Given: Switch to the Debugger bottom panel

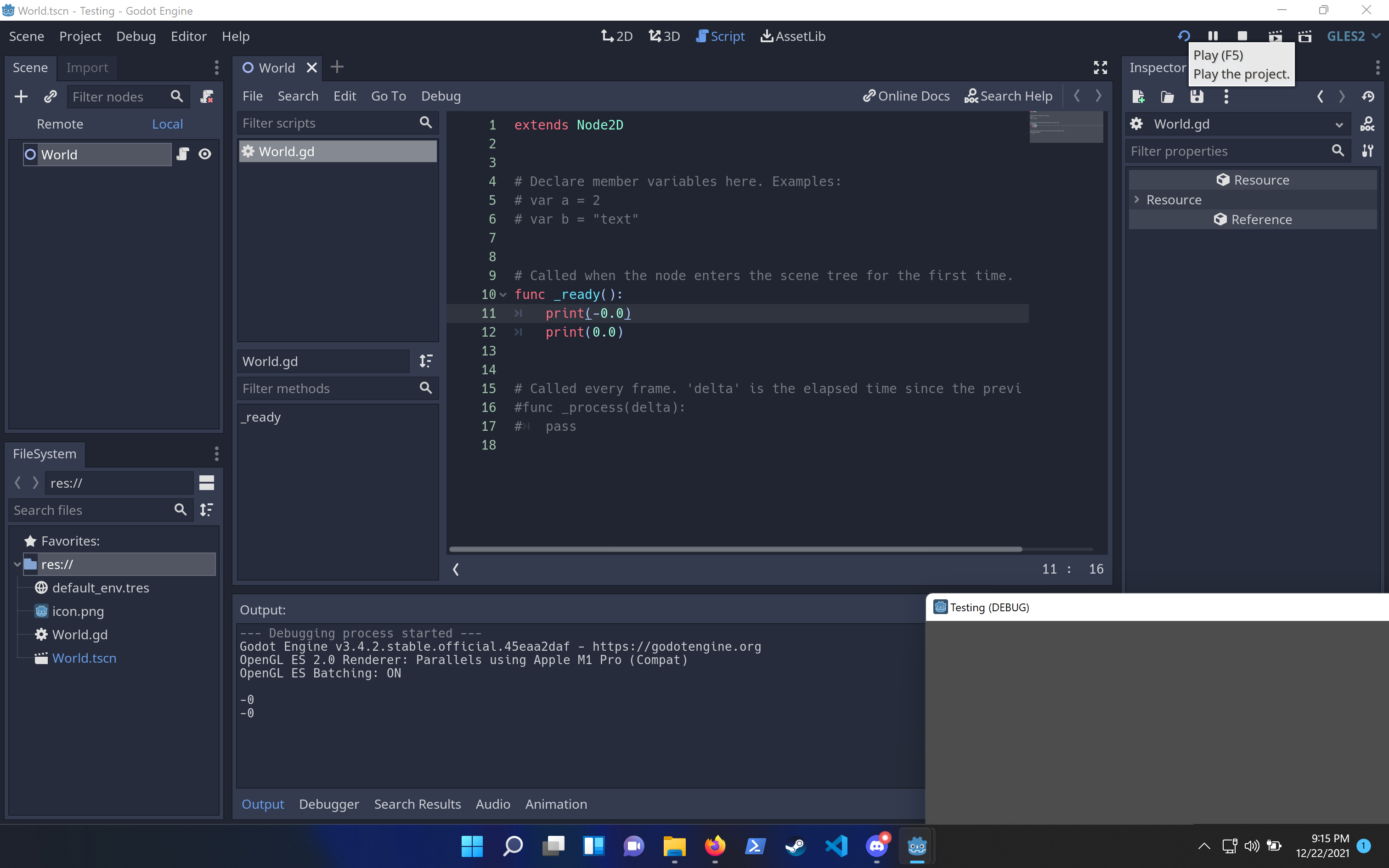Looking at the screenshot, I should click(x=329, y=804).
